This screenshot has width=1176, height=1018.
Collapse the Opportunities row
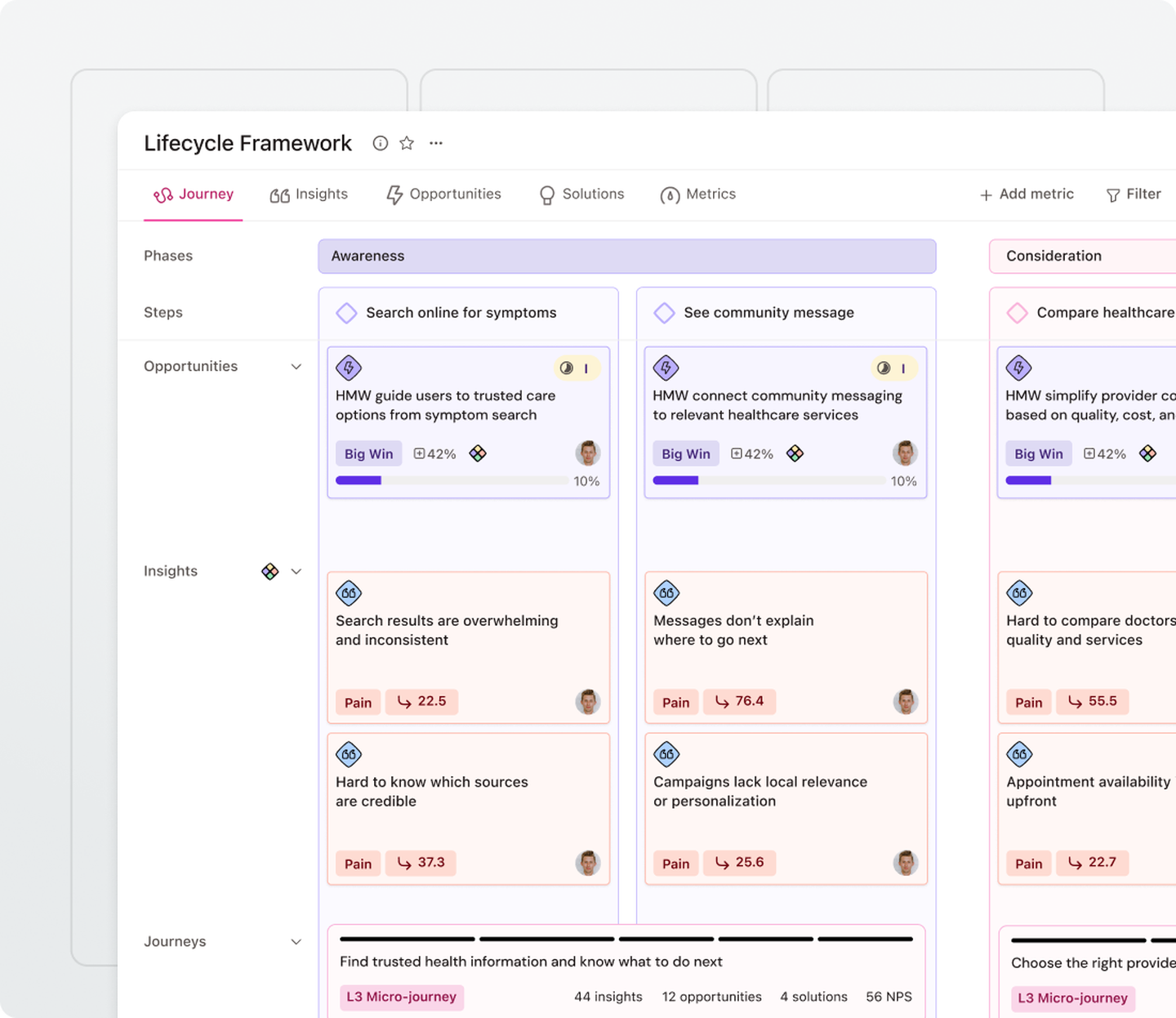coord(296,367)
